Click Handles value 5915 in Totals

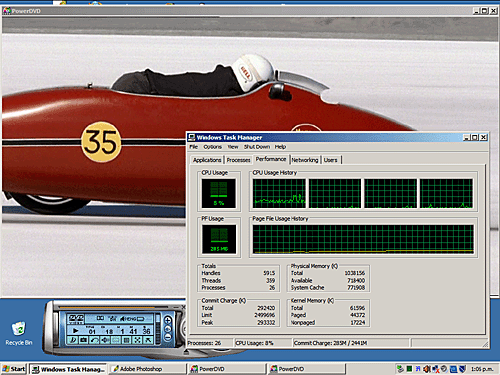[269, 273]
